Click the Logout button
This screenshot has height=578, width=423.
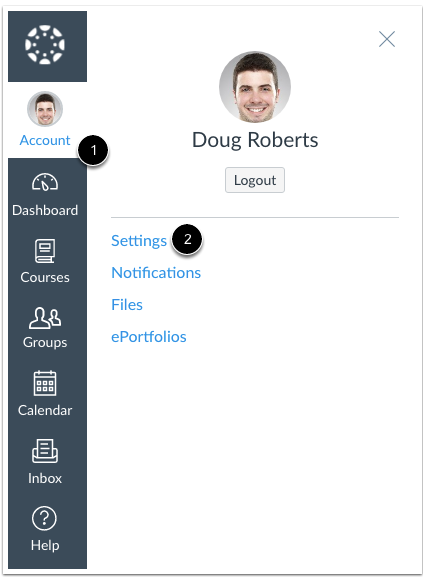coord(255,180)
